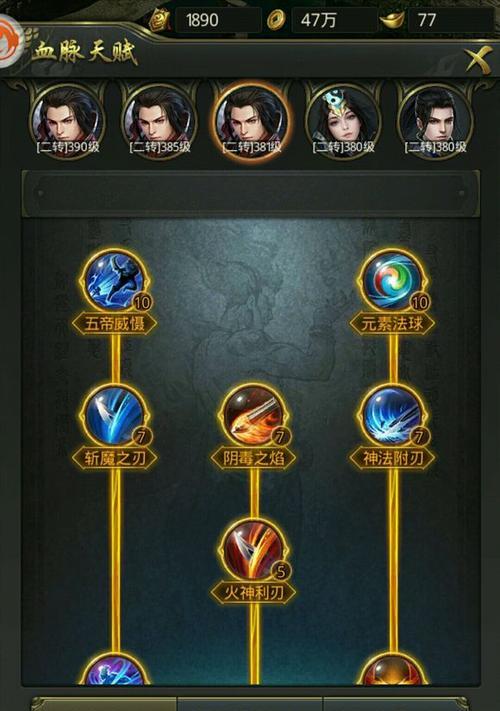500x711 pixels.
Task: Select the highlighted level 381 hero portrait
Action: [252, 122]
